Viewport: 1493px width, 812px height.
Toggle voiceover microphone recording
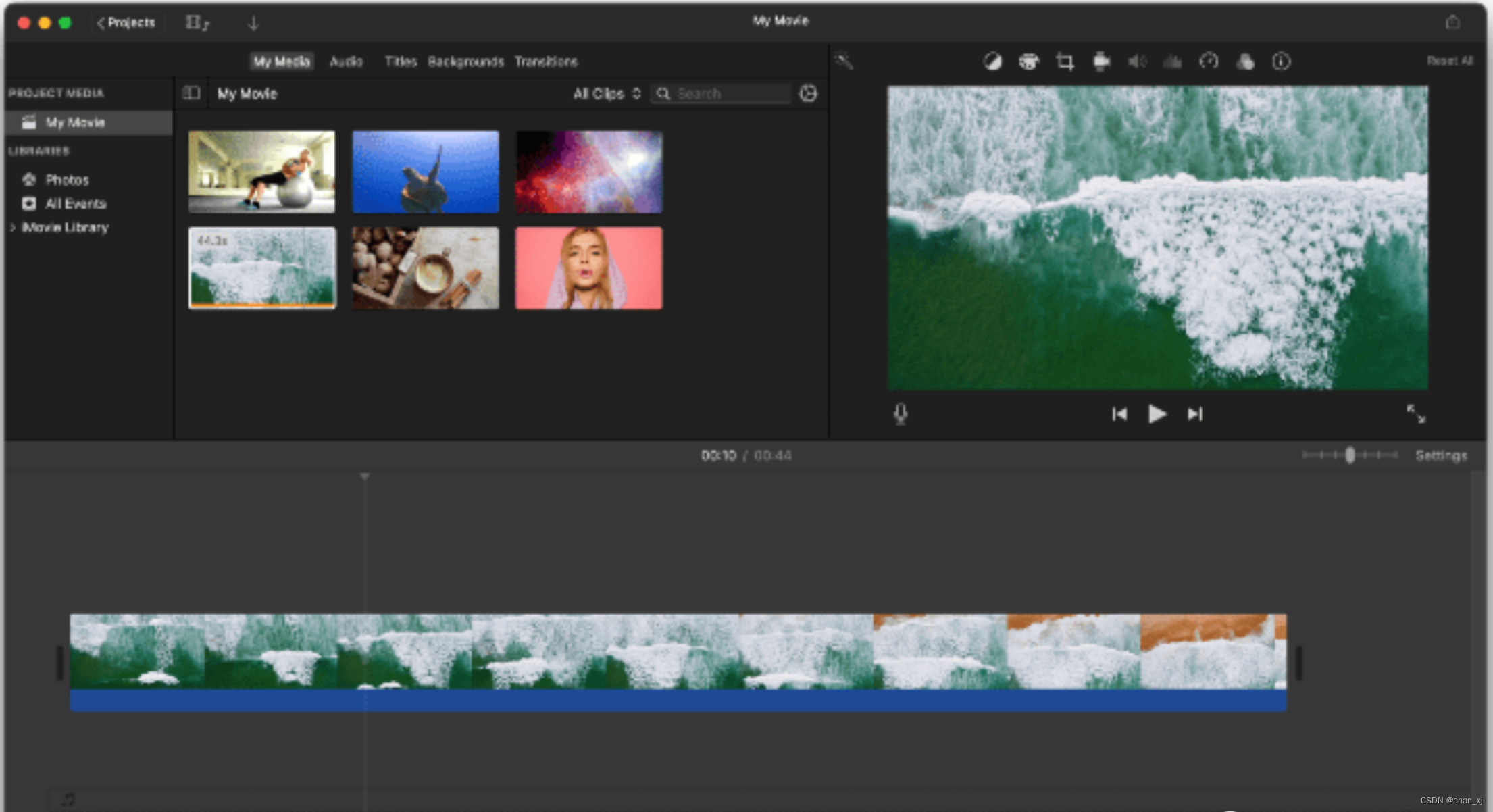[x=901, y=413]
